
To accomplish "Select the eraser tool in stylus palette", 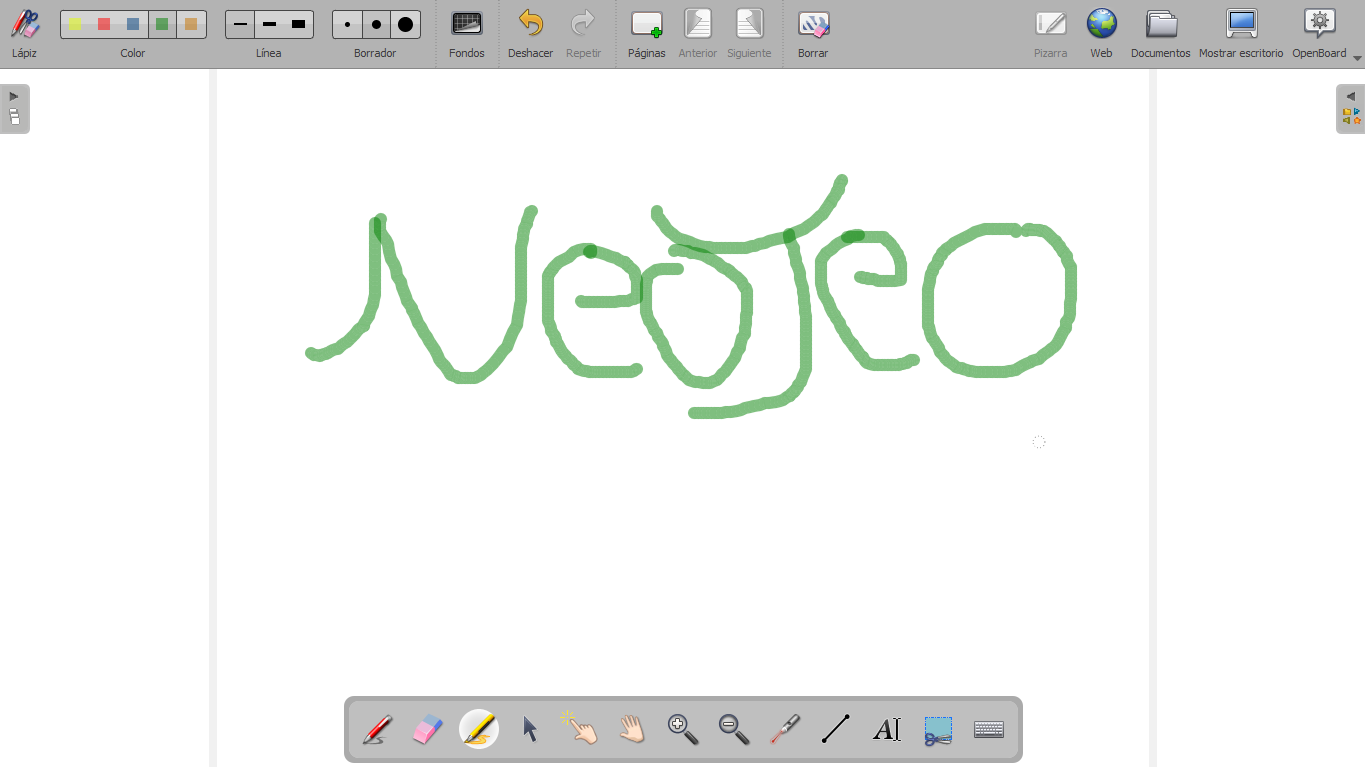I will pyautogui.click(x=428, y=729).
